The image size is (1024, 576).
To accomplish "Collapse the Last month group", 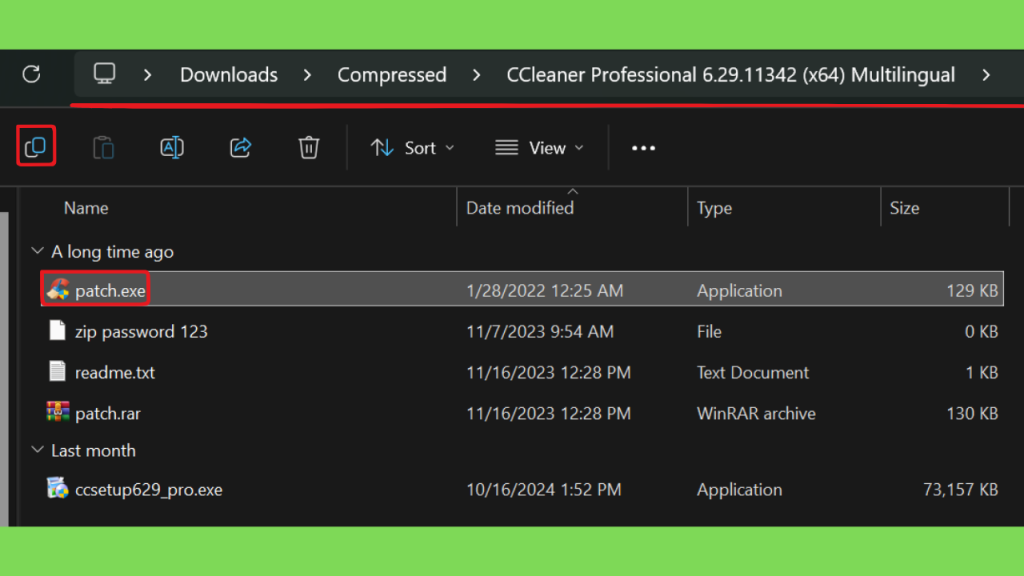I will click(38, 450).
